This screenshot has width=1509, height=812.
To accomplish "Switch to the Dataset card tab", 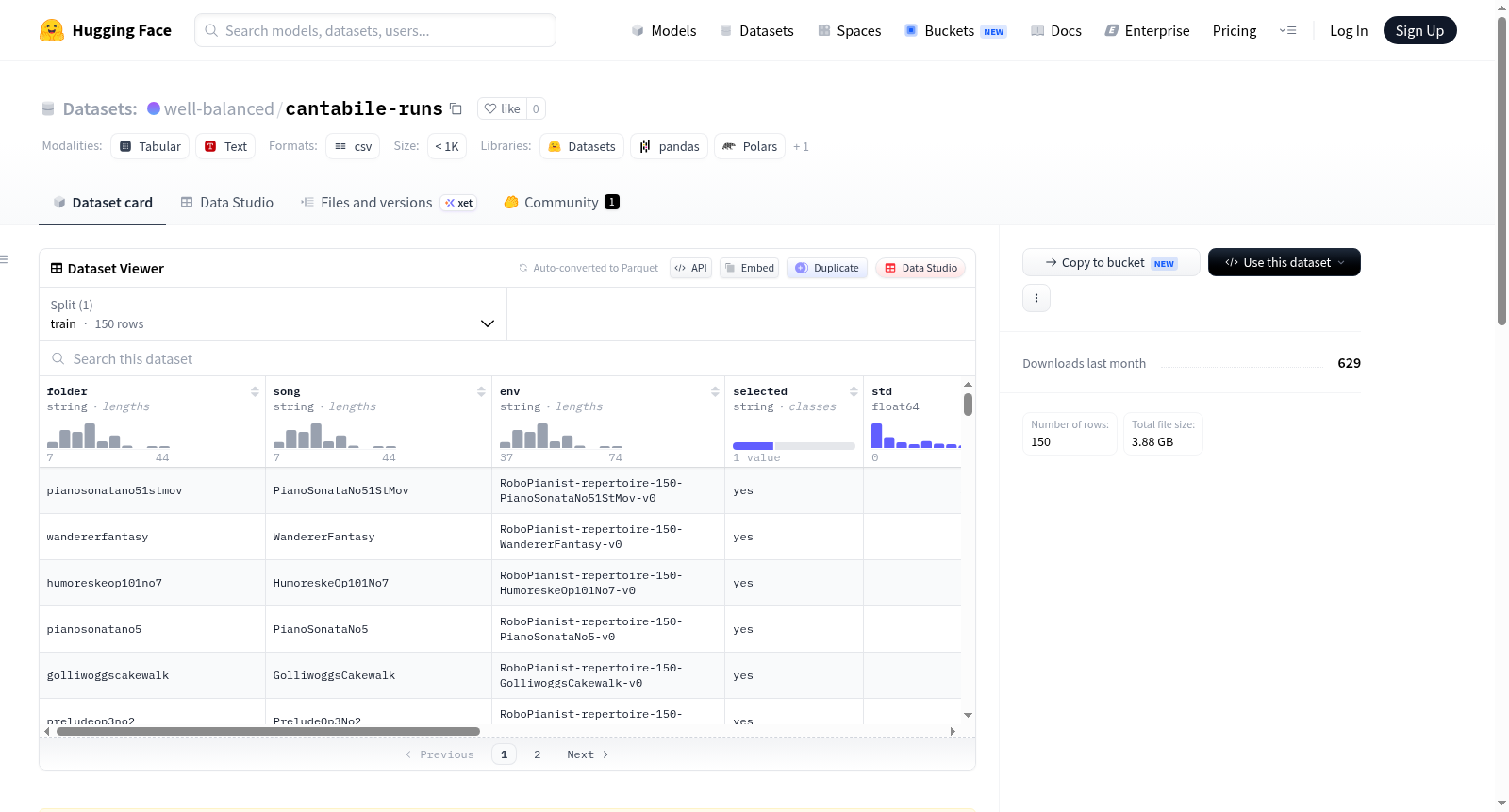I will (103, 202).
